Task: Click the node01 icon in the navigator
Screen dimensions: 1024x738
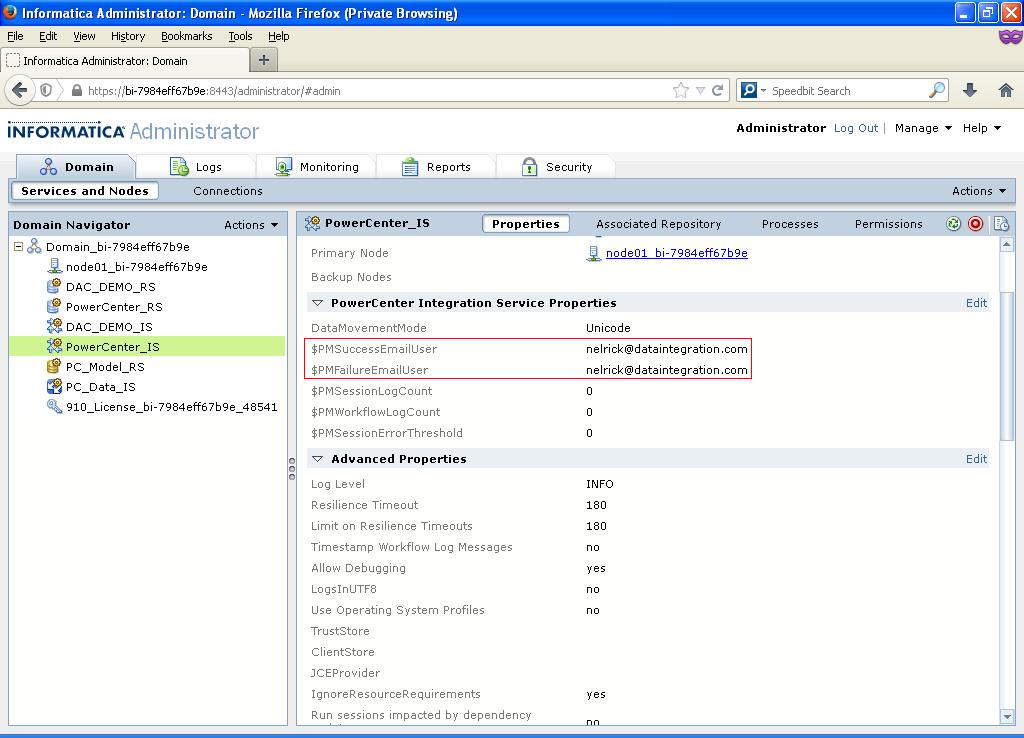Action: (54, 266)
